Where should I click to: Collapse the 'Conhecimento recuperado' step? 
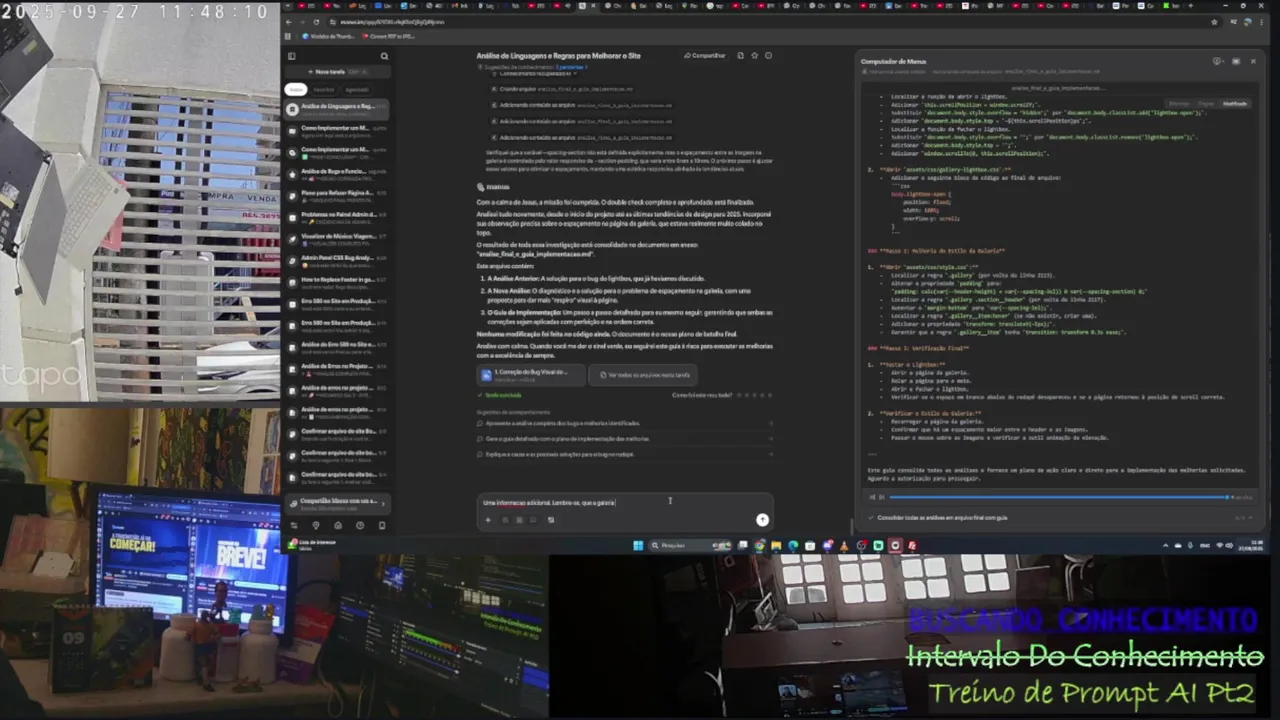coord(536,73)
